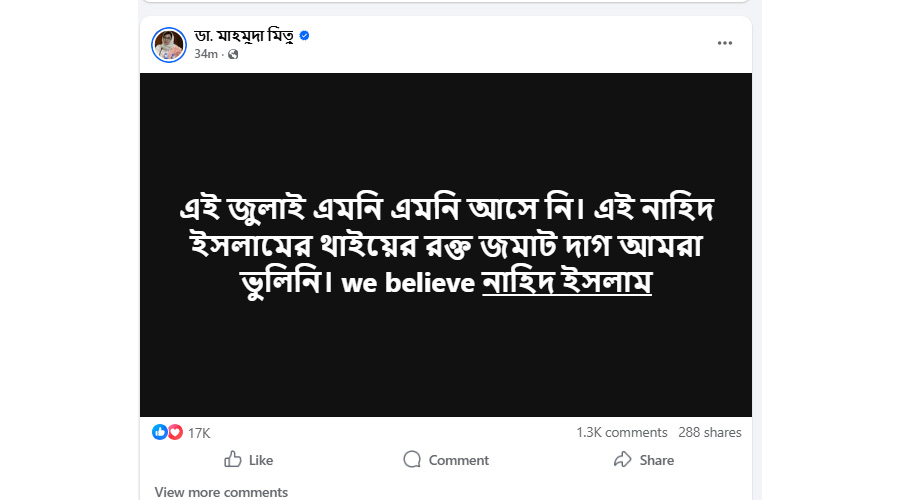The image size is (900, 500).
Task: Click the underlined name in the post text
Action: click(x=567, y=283)
